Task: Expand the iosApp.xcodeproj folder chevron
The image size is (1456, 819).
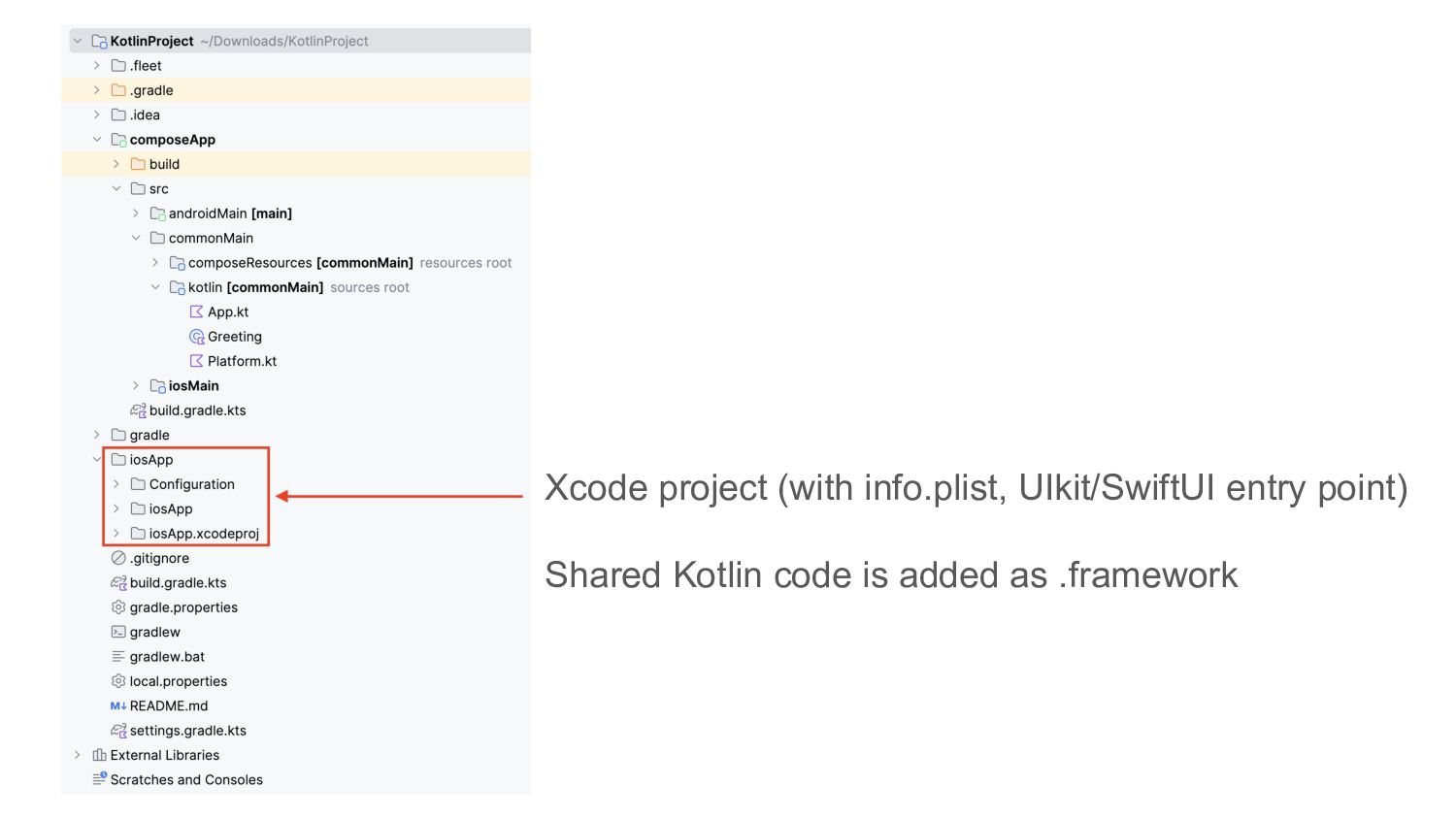Action: click(116, 534)
